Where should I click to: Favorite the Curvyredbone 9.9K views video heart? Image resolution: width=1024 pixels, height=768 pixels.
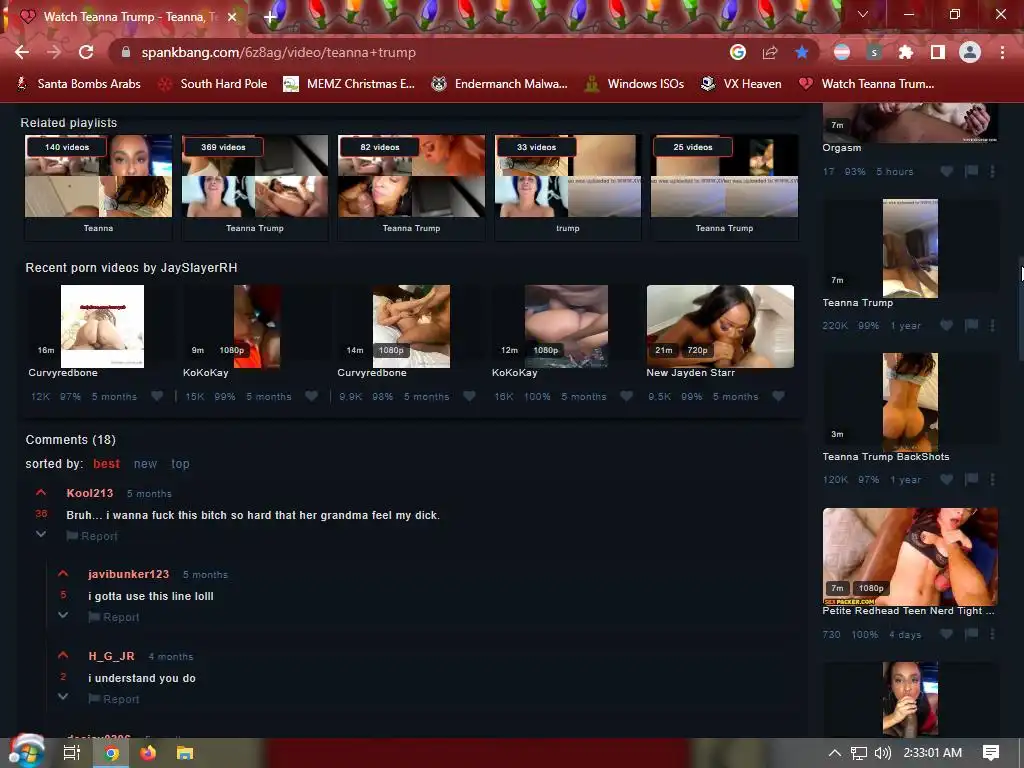(x=469, y=396)
